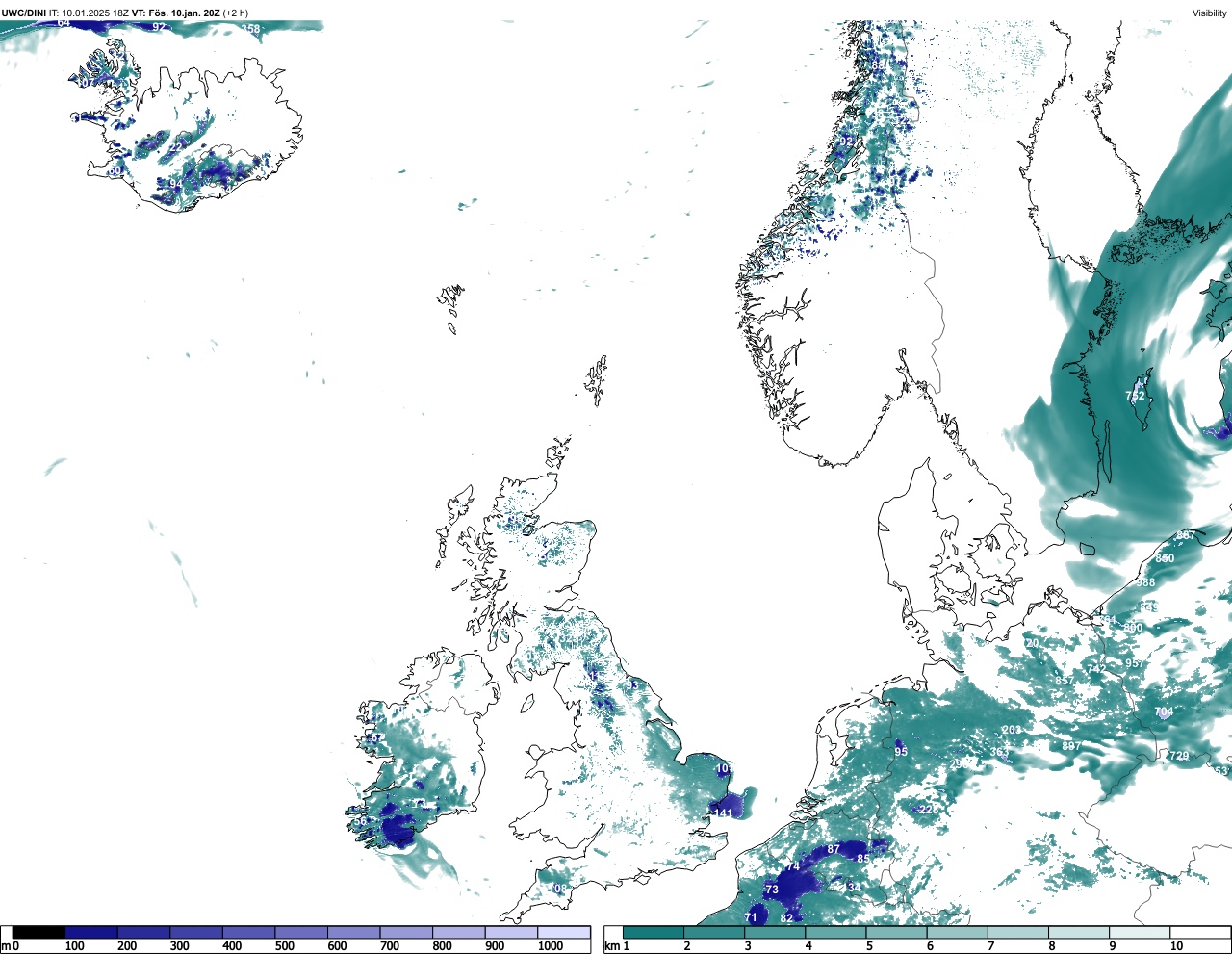Select the '988' visibility value
1232x954 pixels.
[1145, 582]
